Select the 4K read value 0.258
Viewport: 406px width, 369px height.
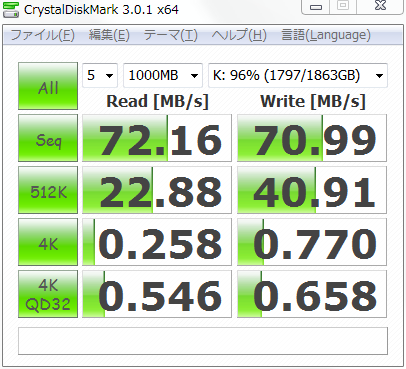point(157,242)
